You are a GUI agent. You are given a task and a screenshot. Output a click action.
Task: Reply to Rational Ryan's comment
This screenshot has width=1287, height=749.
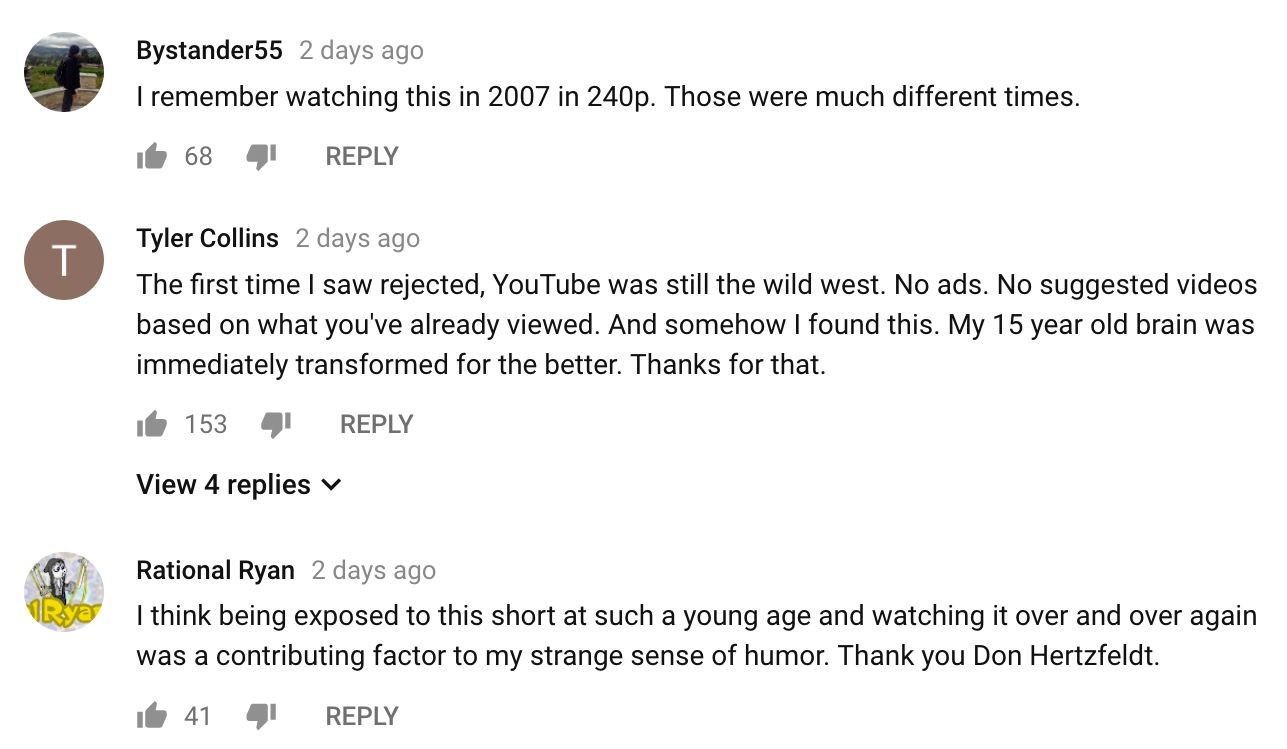362,716
